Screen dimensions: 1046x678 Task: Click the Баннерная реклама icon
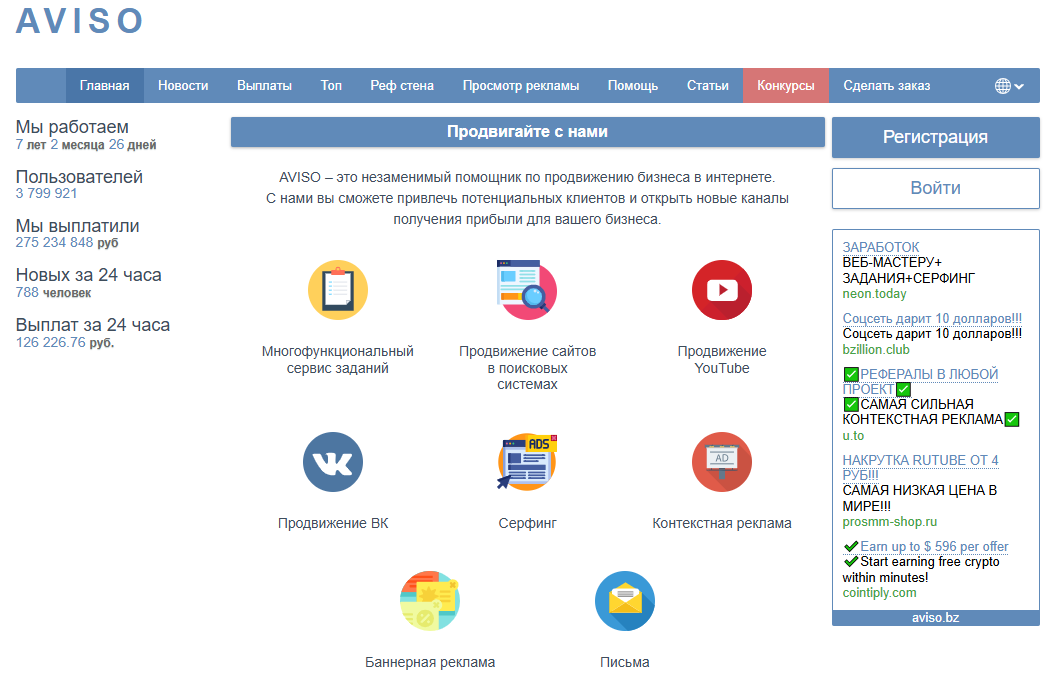click(x=429, y=601)
